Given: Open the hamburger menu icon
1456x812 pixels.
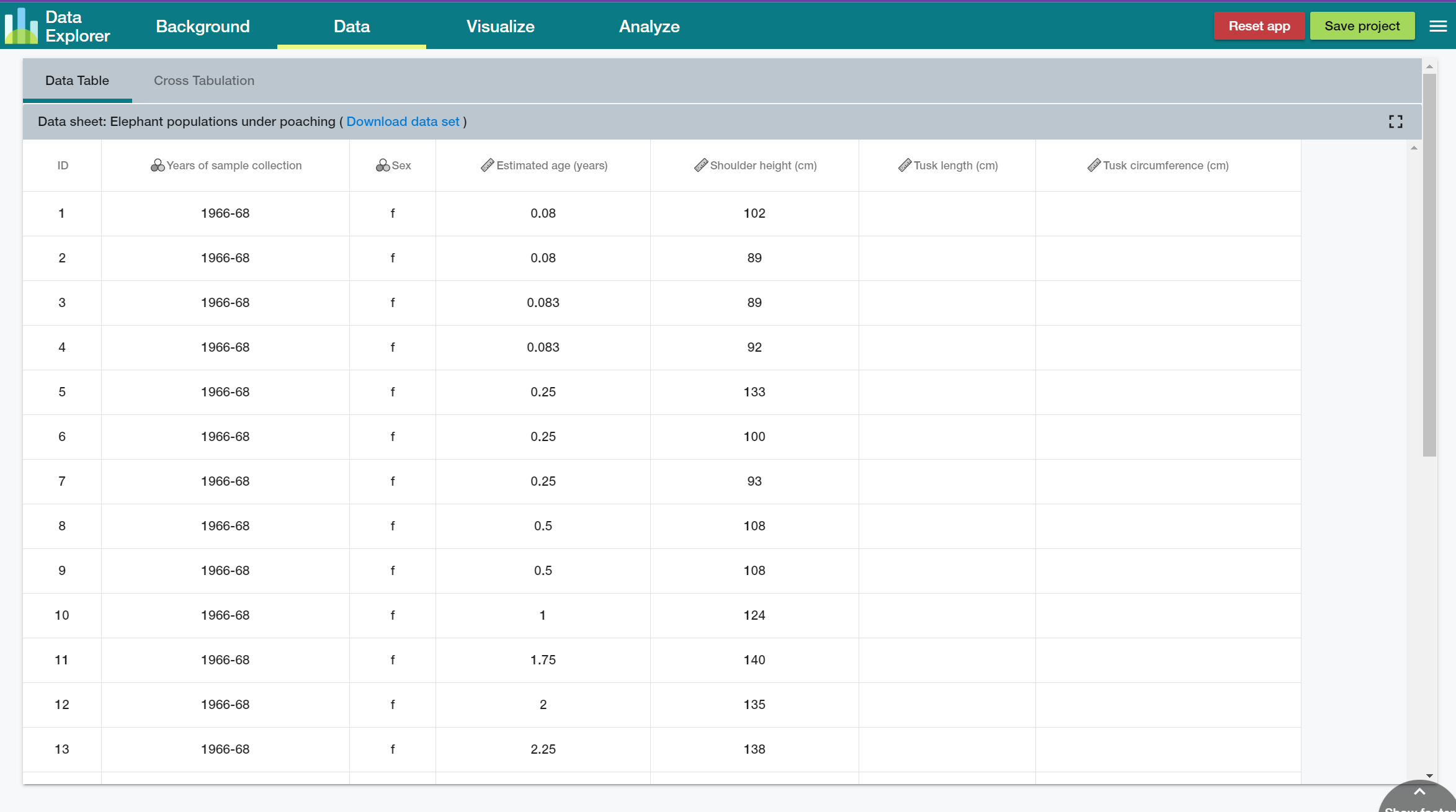Looking at the screenshot, I should click(x=1438, y=26).
